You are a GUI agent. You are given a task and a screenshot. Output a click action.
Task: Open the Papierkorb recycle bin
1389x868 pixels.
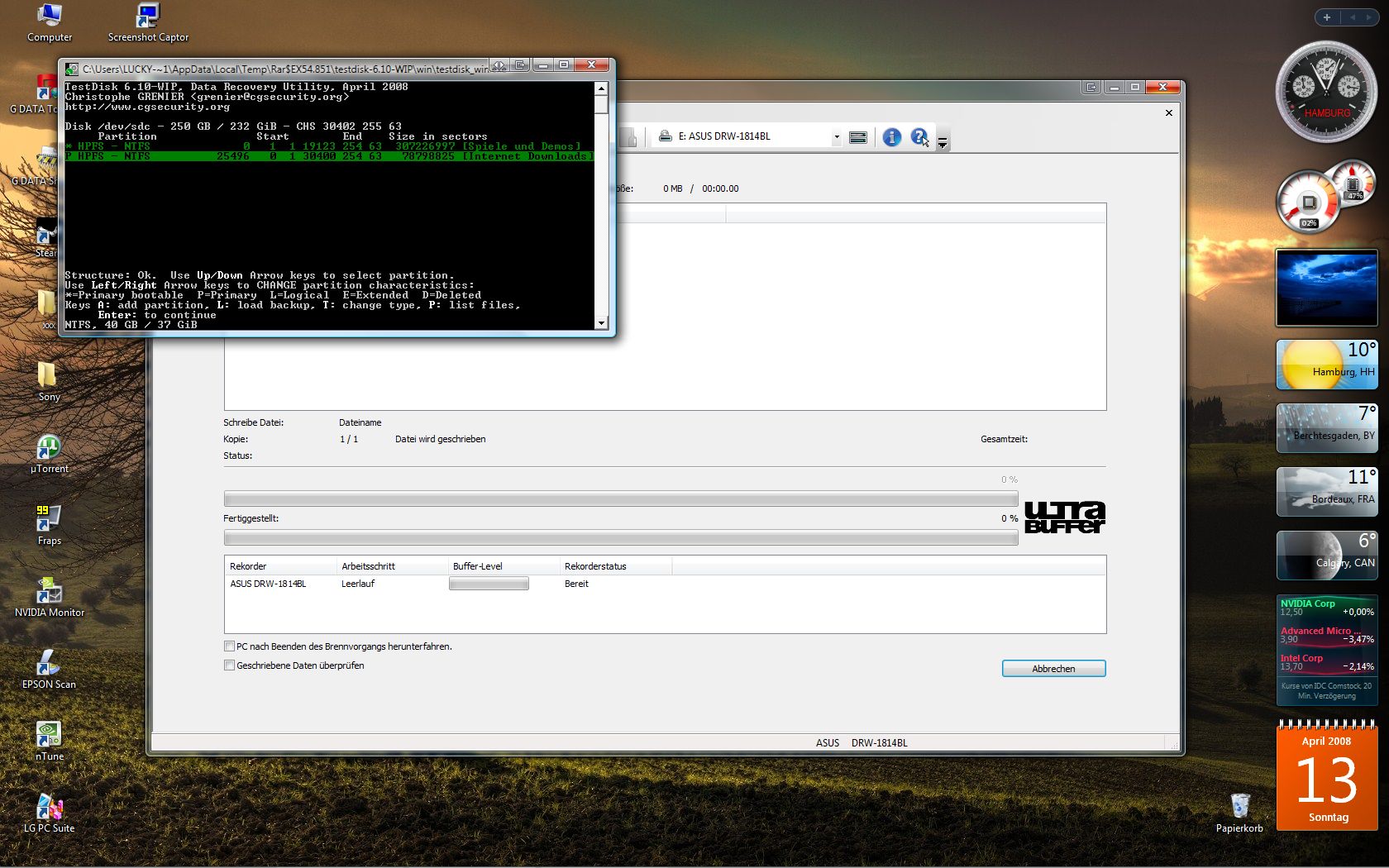(1239, 813)
